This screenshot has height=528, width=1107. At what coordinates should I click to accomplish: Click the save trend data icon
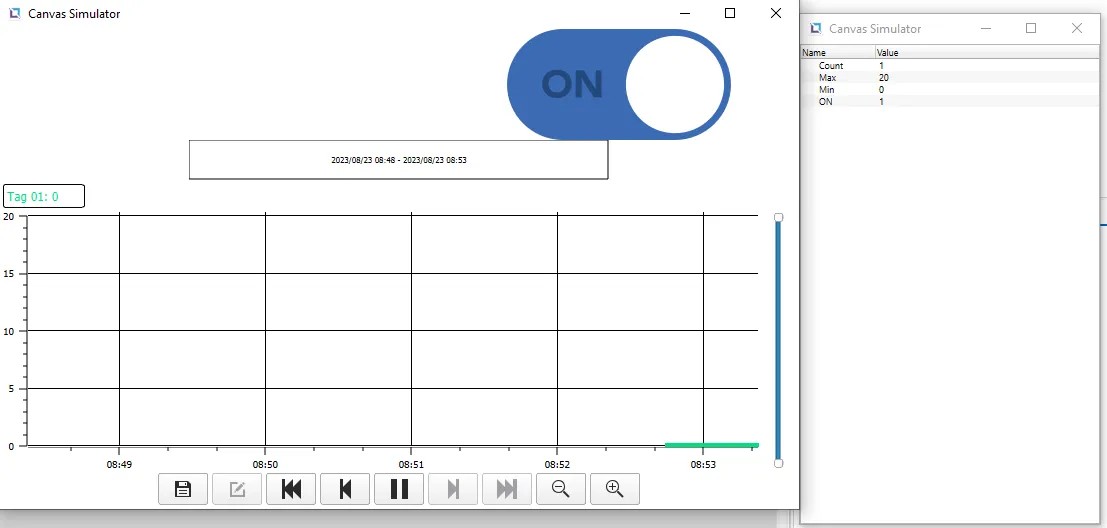pyautogui.click(x=183, y=489)
